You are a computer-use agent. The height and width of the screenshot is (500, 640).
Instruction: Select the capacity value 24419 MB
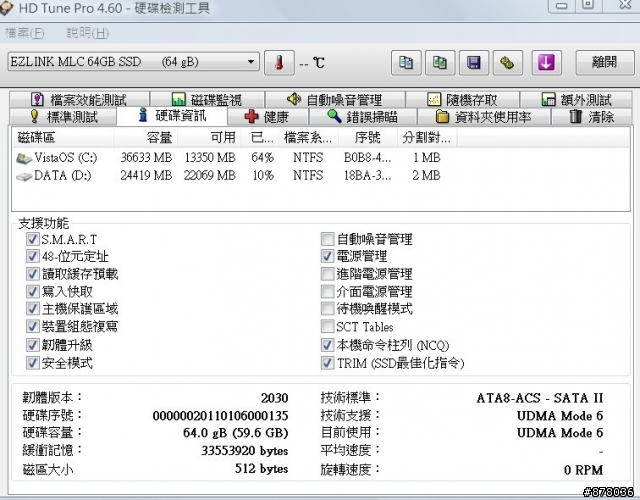[x=146, y=176]
